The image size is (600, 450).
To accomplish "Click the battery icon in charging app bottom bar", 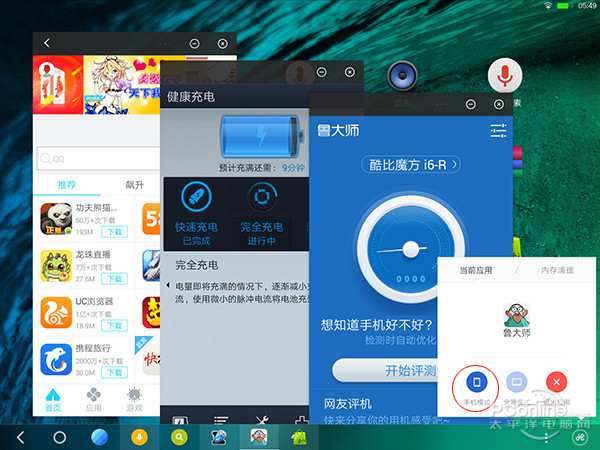I will 180,420.
